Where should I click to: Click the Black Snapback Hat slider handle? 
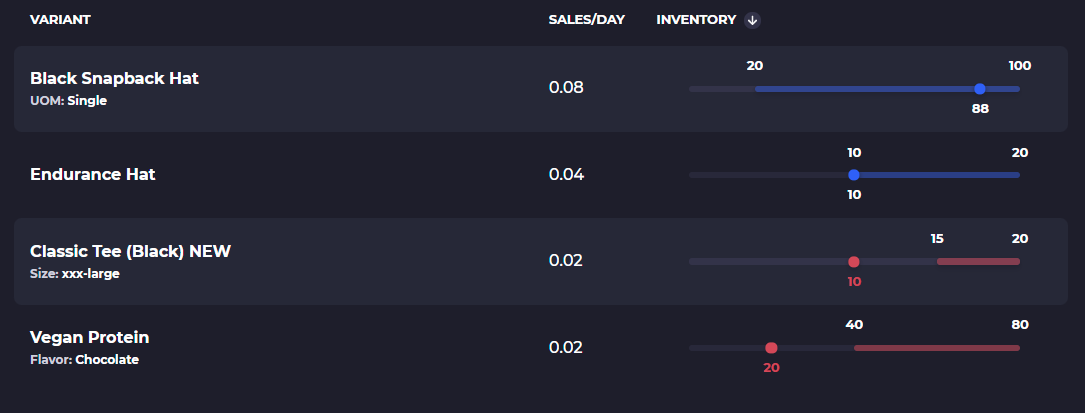(980, 89)
